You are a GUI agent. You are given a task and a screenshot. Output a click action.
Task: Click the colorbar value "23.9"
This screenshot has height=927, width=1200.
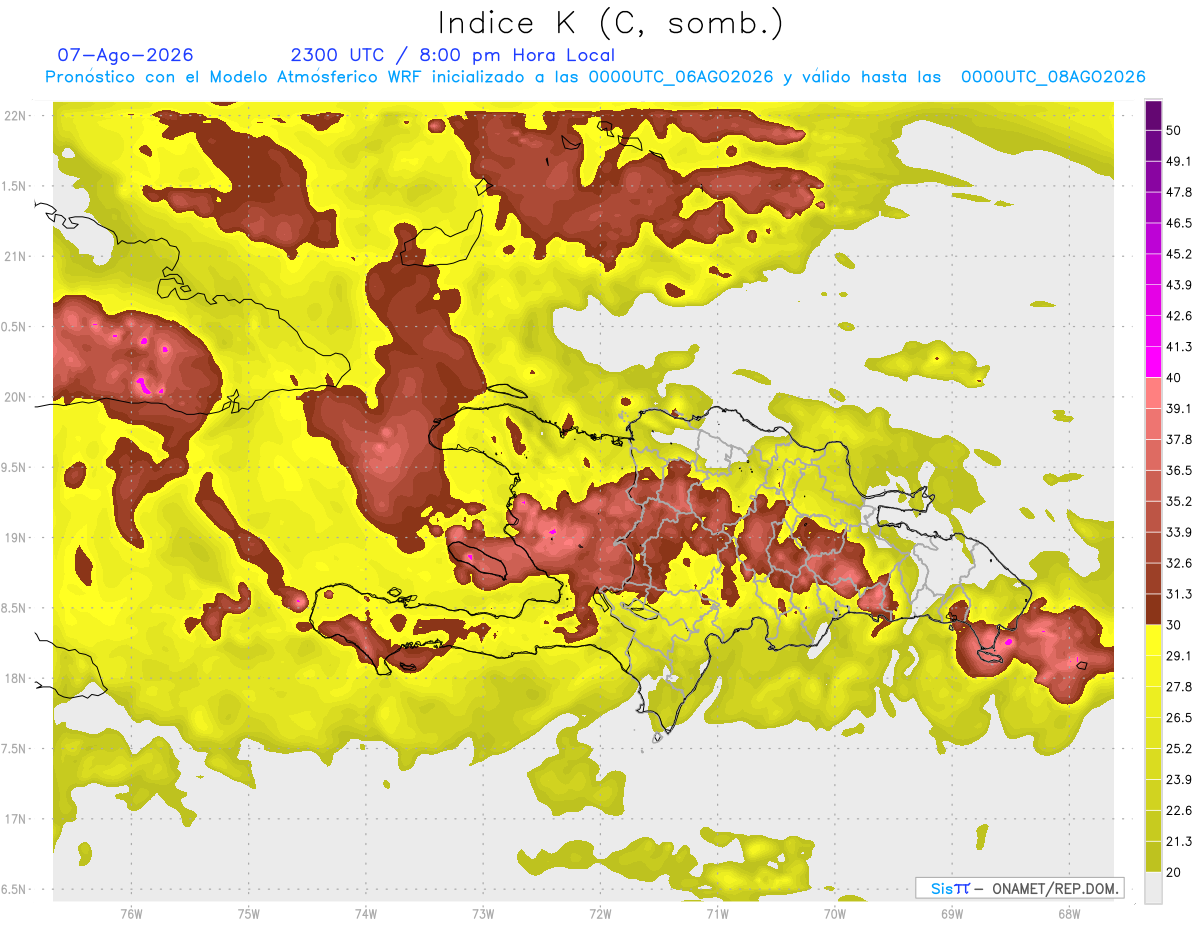tap(1179, 779)
